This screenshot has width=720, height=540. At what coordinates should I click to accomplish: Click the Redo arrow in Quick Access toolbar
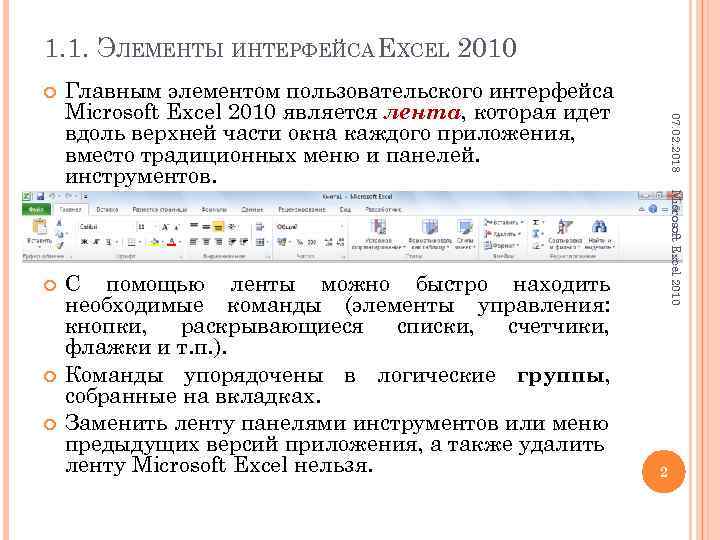pos(69,197)
